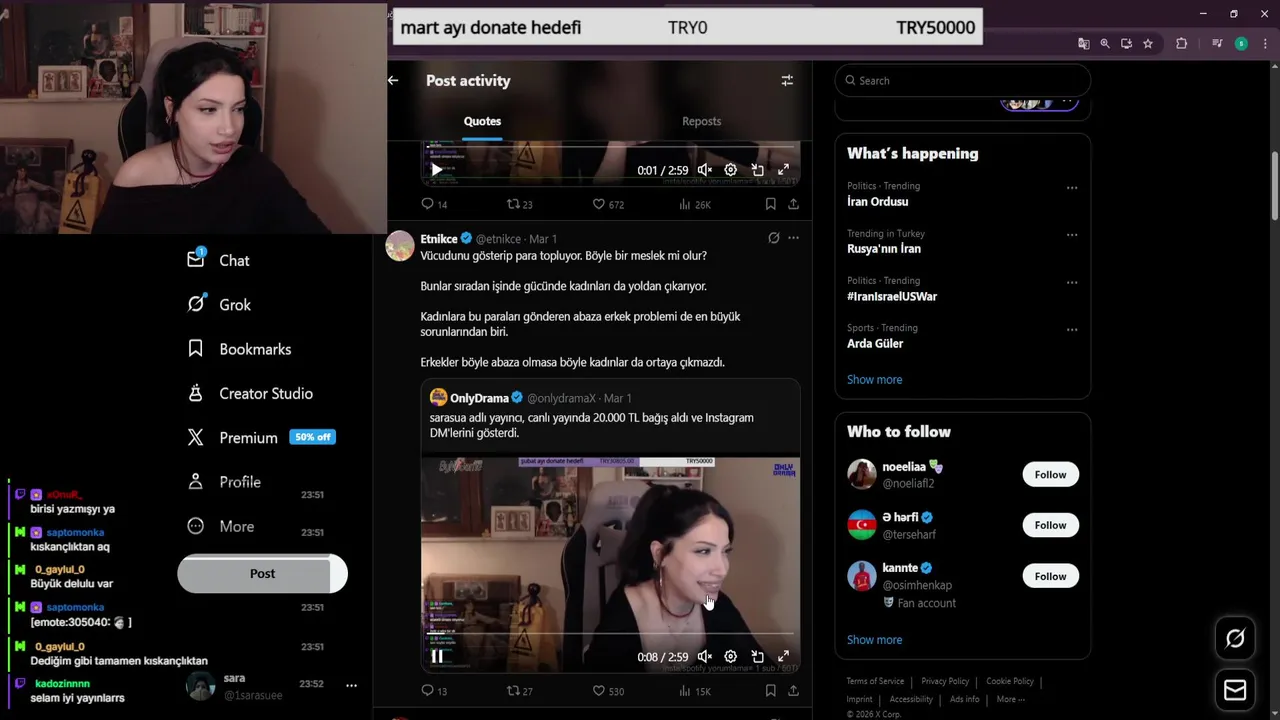Click into the X Search field
Image resolution: width=1280 pixels, height=720 pixels.
pos(962,80)
